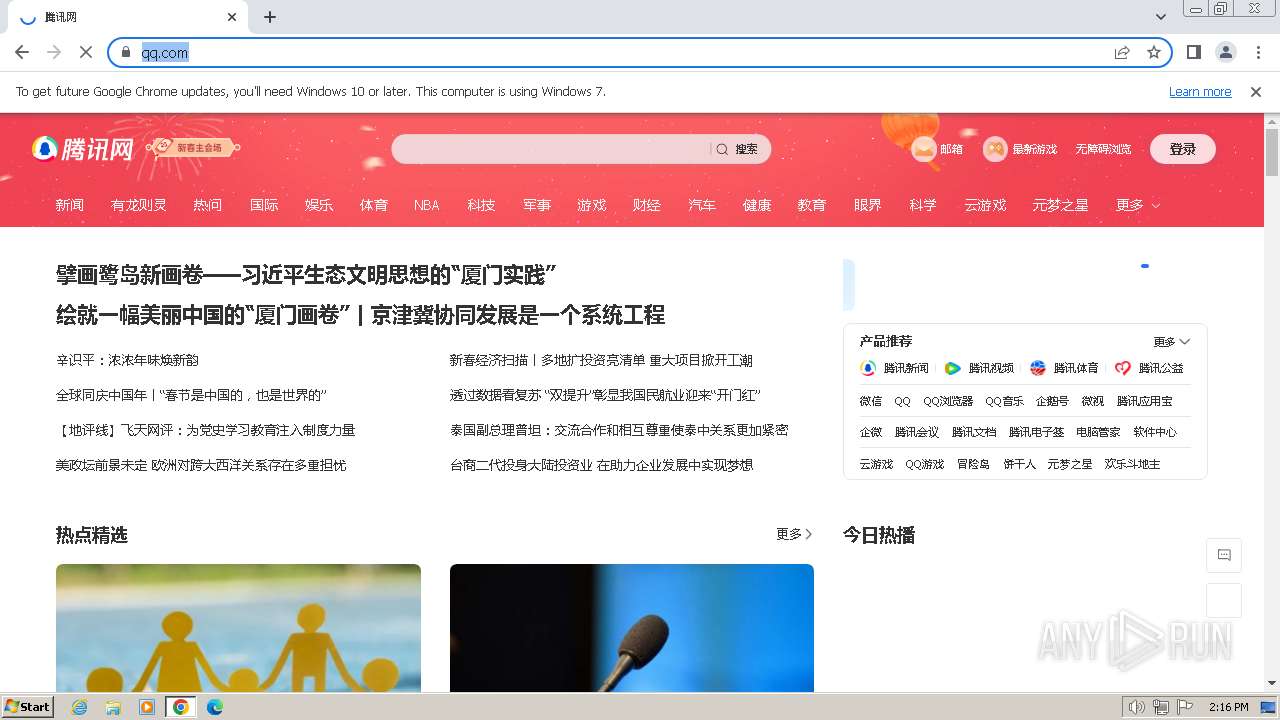Select the 娱乐 navigation item
This screenshot has height=720, width=1280.
(319, 205)
